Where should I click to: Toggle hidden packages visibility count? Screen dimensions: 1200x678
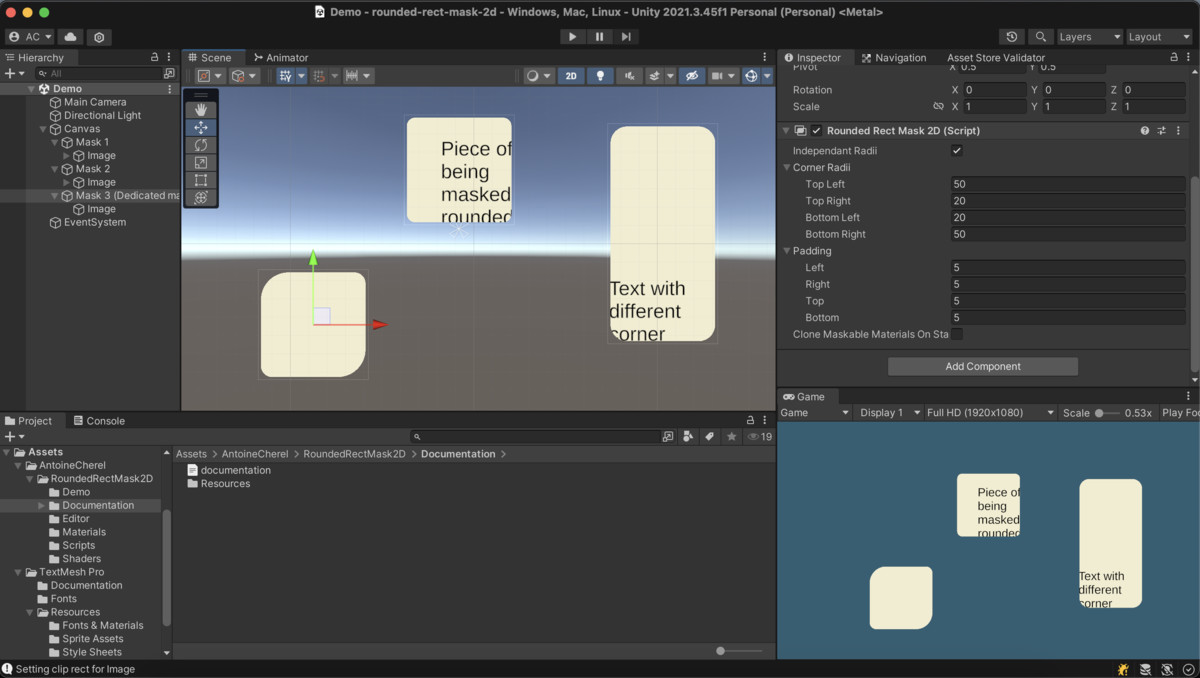(x=760, y=437)
